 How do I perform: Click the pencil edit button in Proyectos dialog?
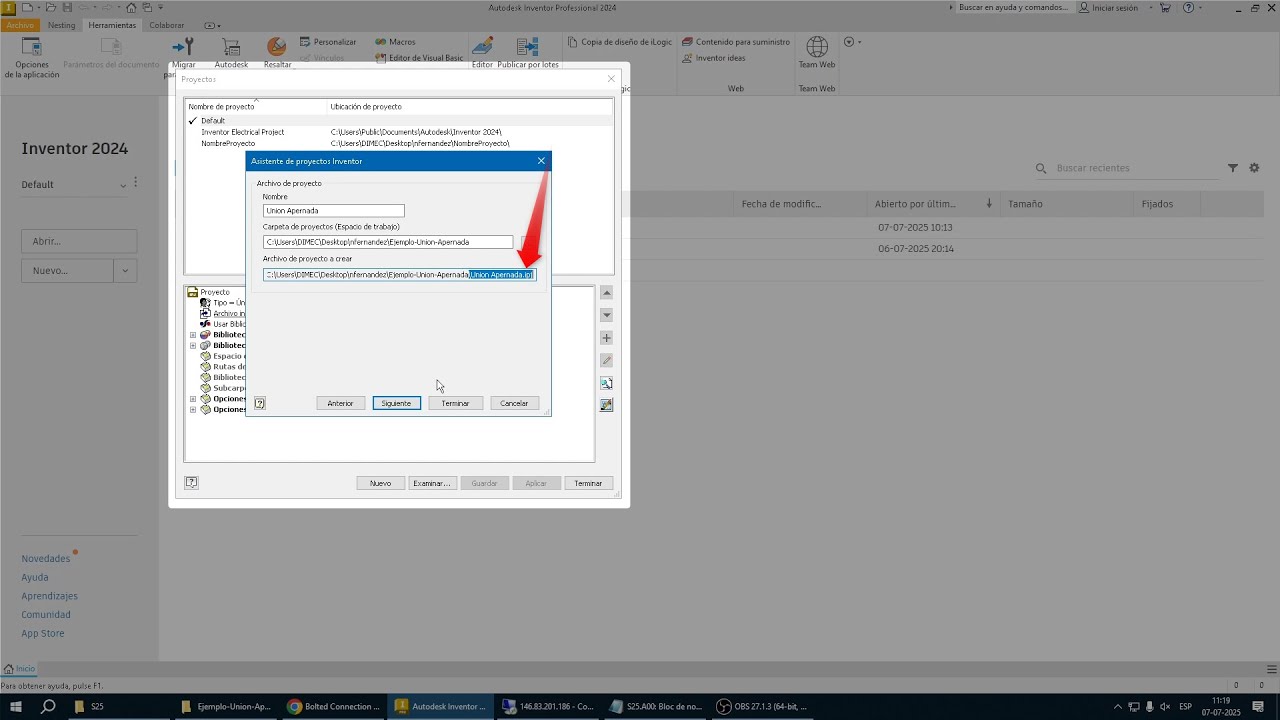(606, 360)
